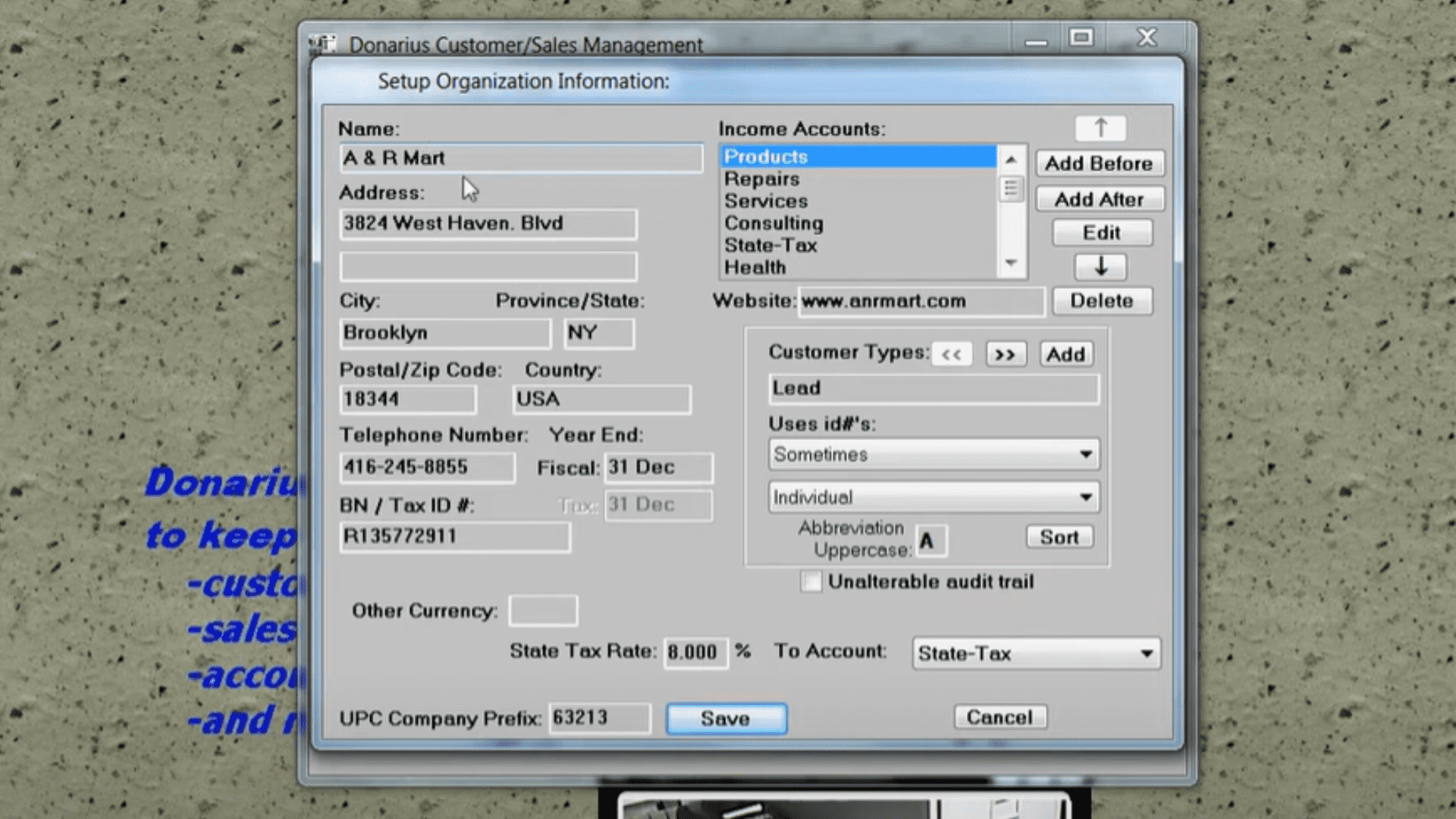Click the Postal/Zip Code field 18344

click(x=408, y=399)
